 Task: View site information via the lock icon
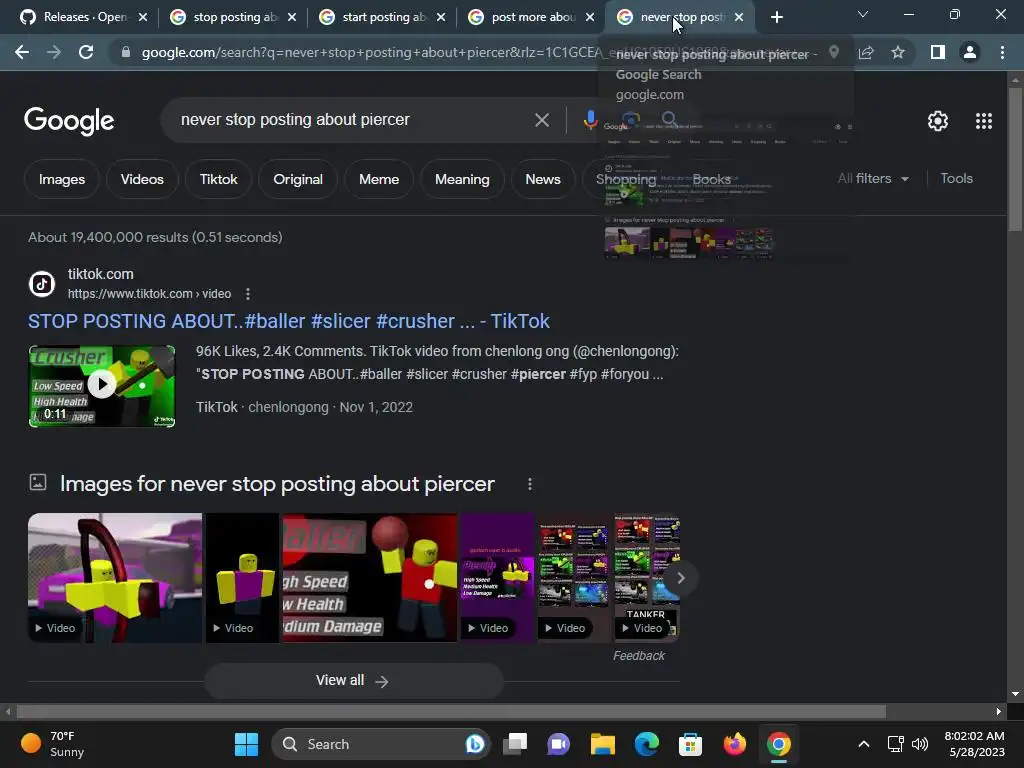pyautogui.click(x=126, y=52)
